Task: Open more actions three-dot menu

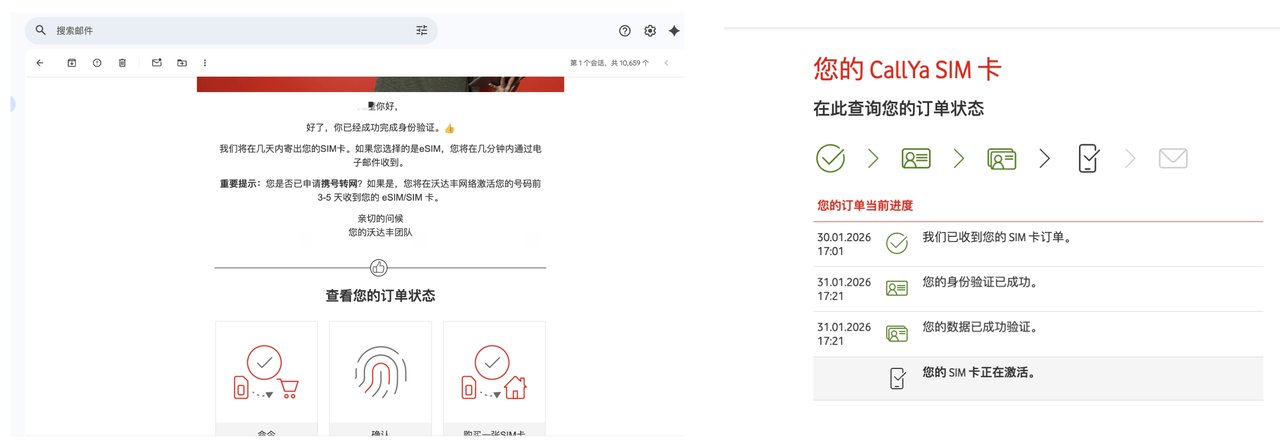Action: (205, 63)
